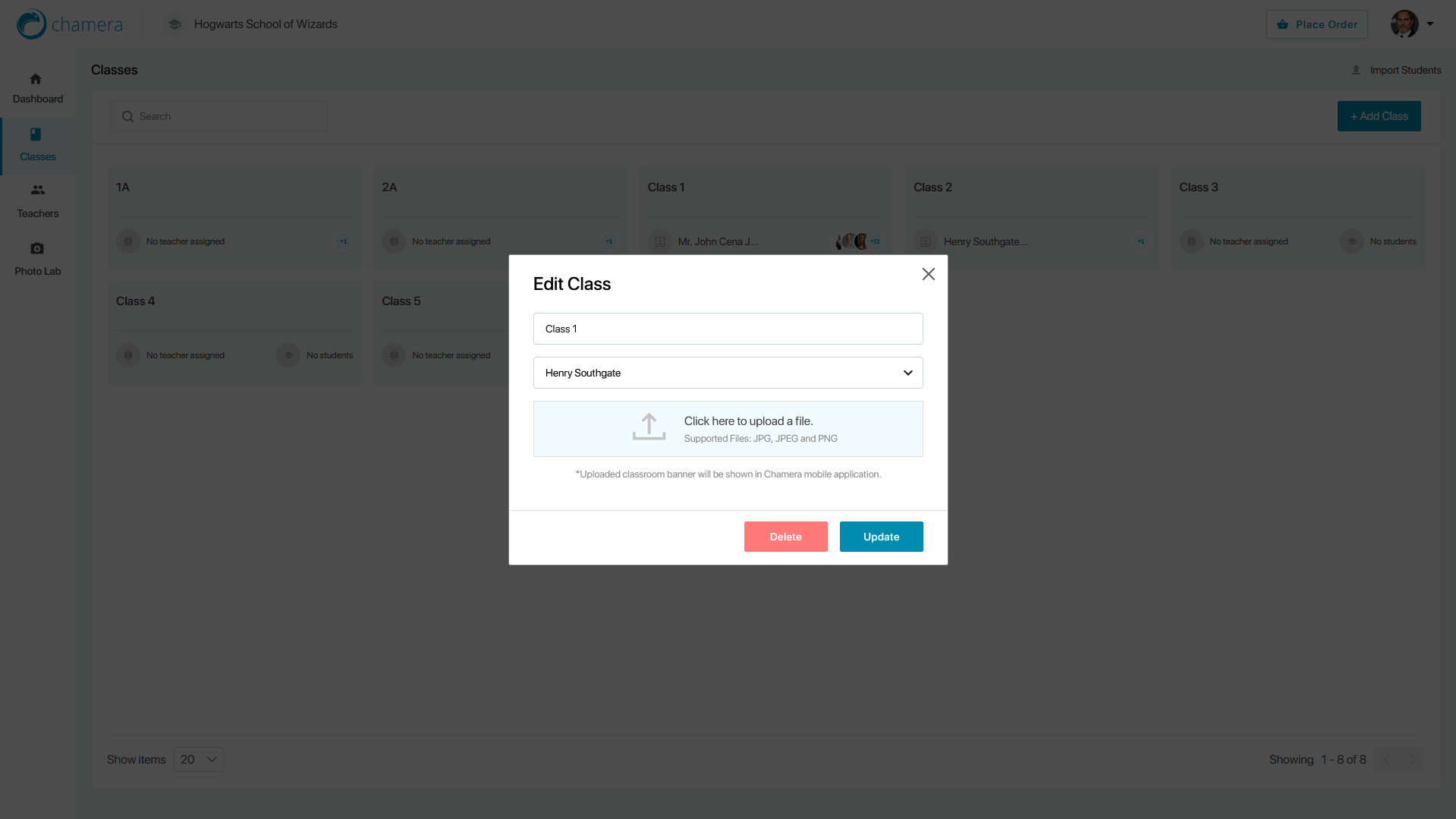The width and height of the screenshot is (1456, 819).
Task: Click the Chamera logo icon
Action: (32, 24)
